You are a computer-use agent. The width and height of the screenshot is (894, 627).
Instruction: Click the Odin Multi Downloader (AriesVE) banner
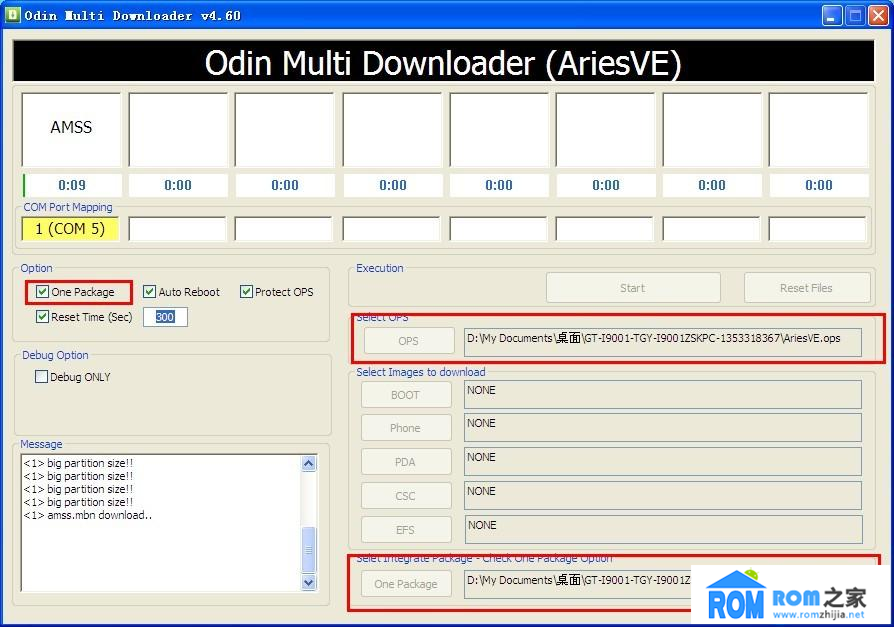pos(444,62)
